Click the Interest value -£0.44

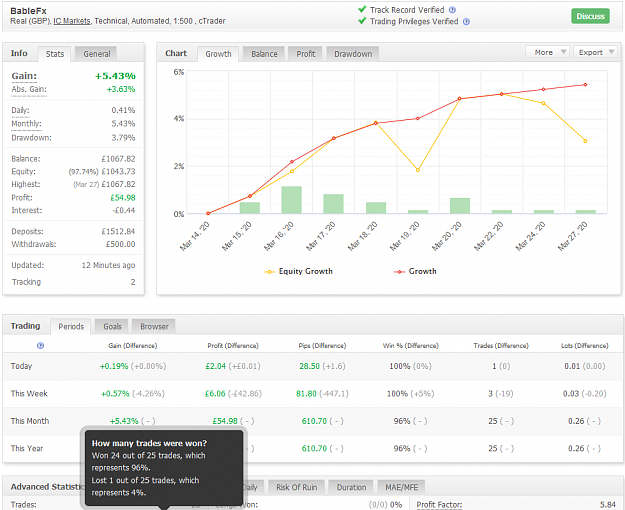(x=124, y=211)
